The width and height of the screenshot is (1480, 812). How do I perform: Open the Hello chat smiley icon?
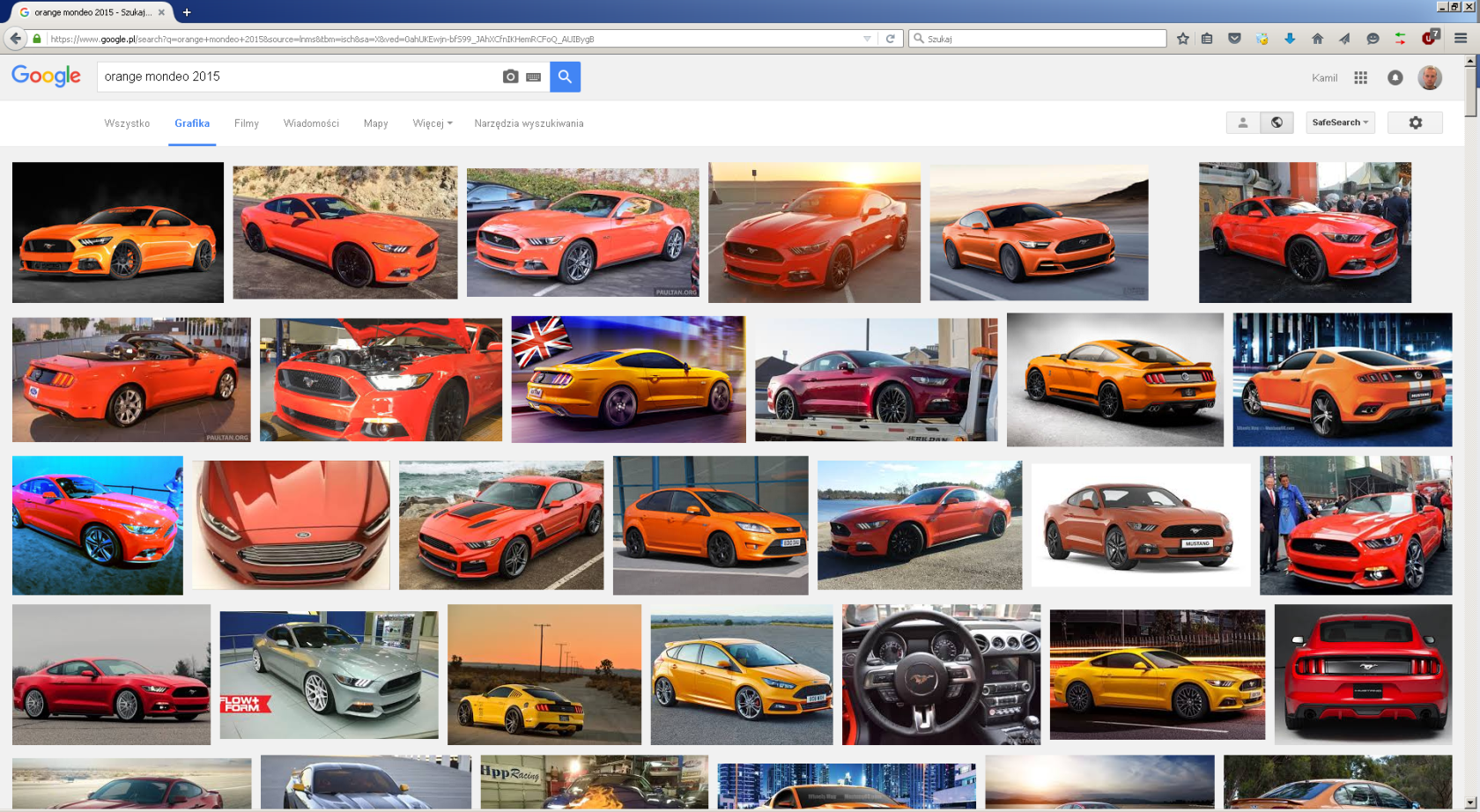[x=1373, y=39]
